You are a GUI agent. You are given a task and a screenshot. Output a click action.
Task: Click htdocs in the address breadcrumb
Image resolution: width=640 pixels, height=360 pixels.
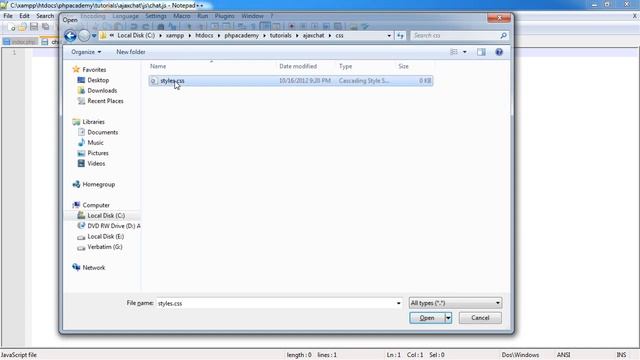pos(204,36)
